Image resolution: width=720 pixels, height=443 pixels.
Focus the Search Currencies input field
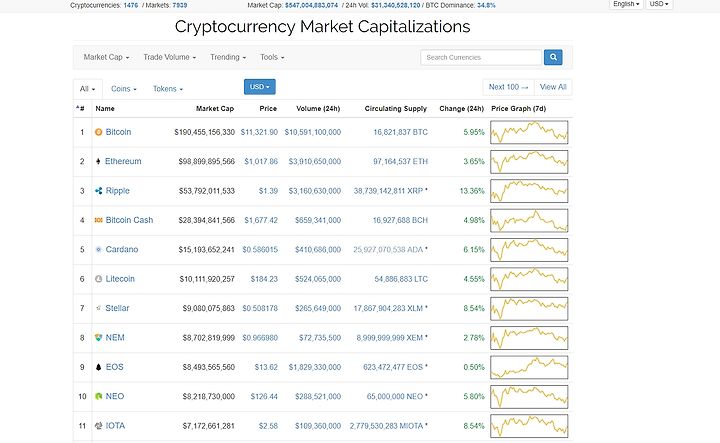pos(481,57)
